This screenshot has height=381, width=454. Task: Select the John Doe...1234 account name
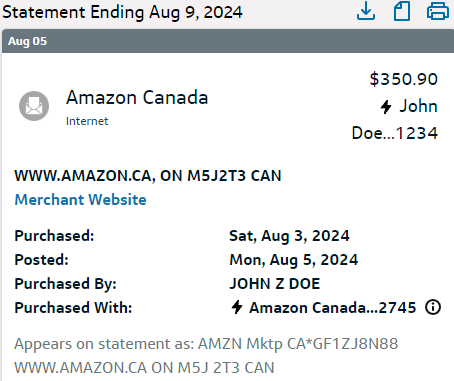395,120
